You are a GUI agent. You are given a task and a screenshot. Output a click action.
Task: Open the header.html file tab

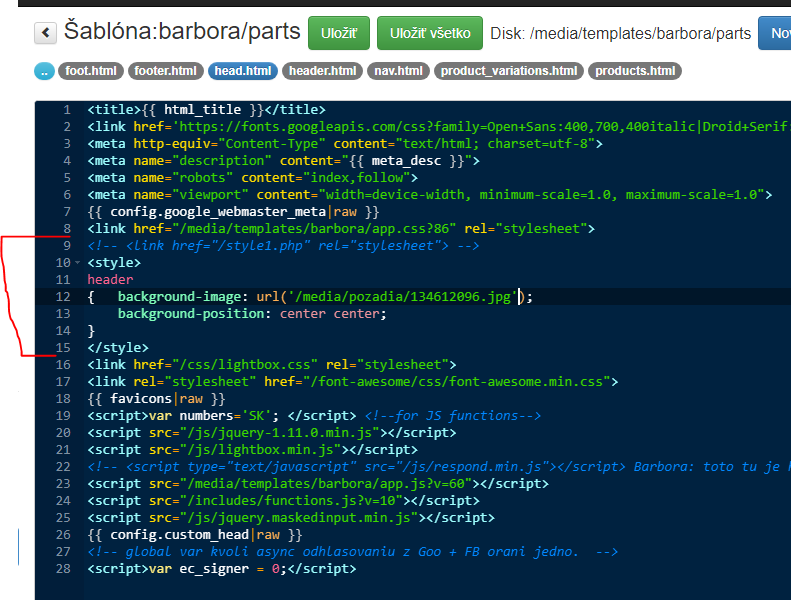(322, 71)
